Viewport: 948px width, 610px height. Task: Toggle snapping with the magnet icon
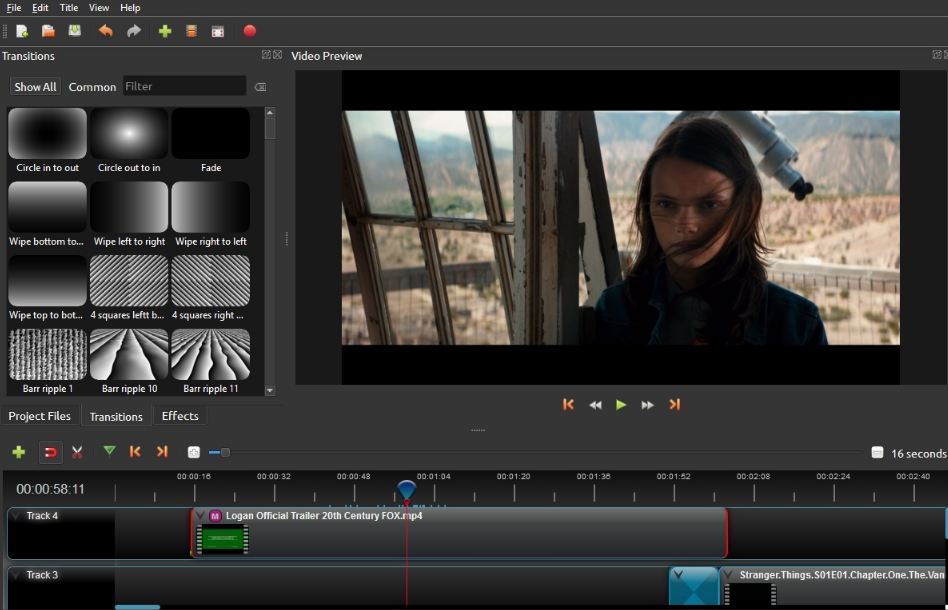coord(51,452)
